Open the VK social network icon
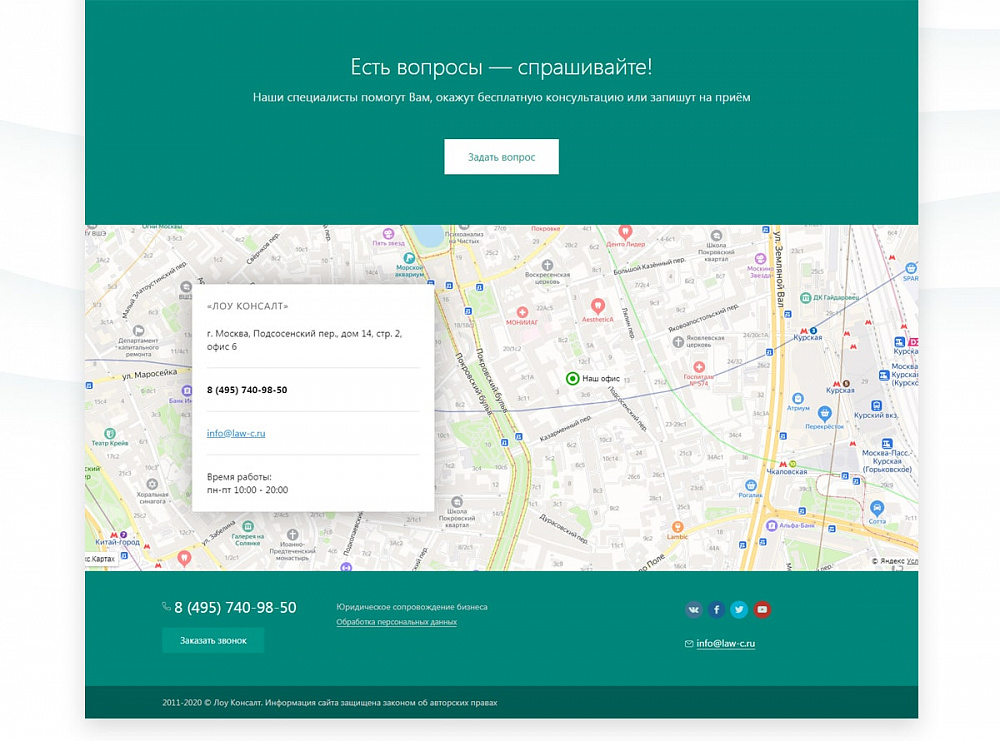 693,610
